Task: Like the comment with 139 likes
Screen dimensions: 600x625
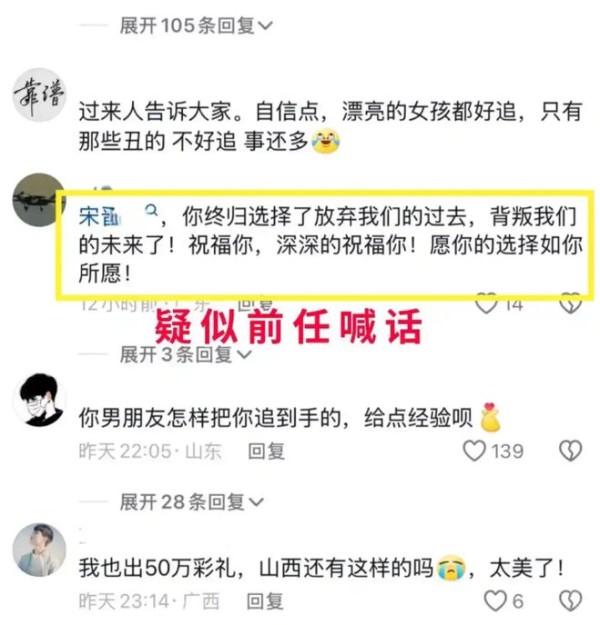Action: 474,451
